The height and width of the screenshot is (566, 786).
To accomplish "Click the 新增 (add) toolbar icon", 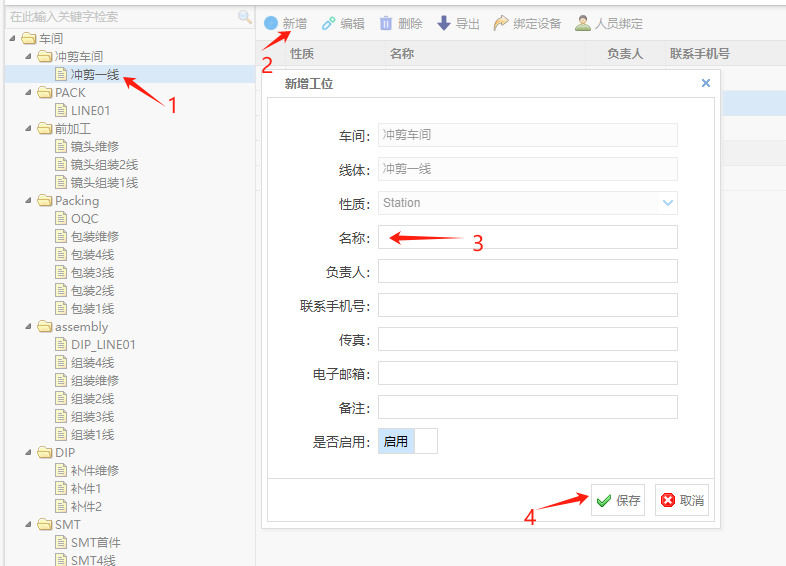I will pos(271,23).
